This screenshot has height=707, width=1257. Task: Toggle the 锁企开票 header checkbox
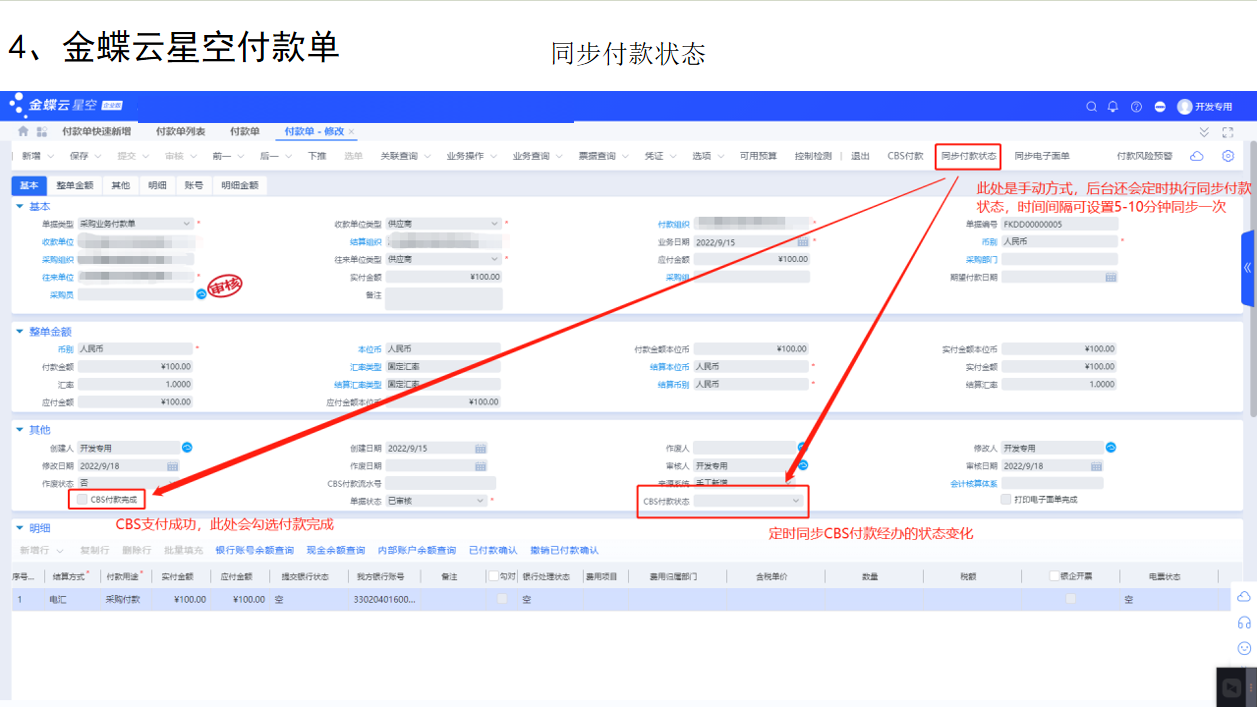coord(1054,576)
